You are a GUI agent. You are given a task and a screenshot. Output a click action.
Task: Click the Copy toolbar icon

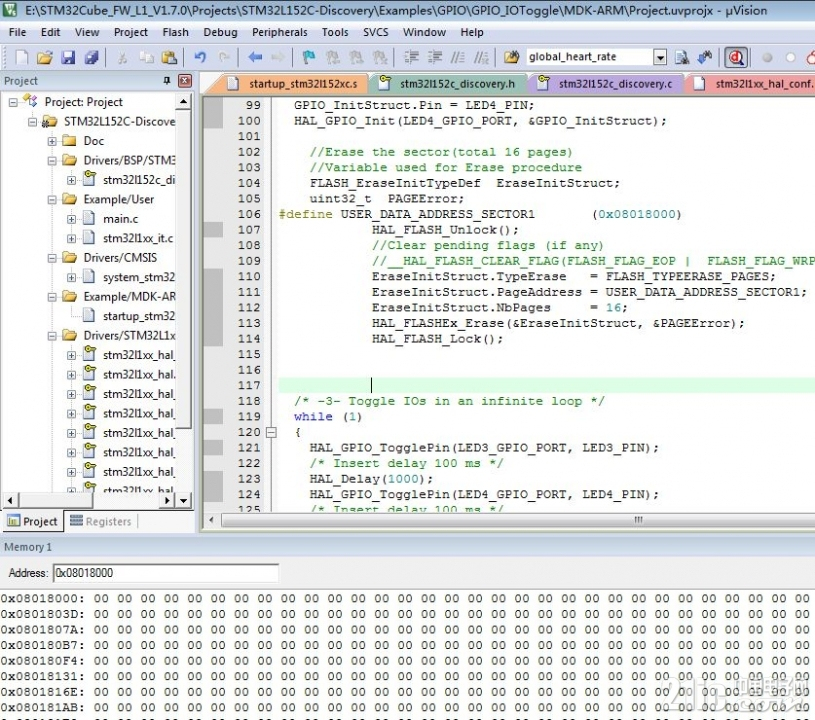click(x=146, y=57)
